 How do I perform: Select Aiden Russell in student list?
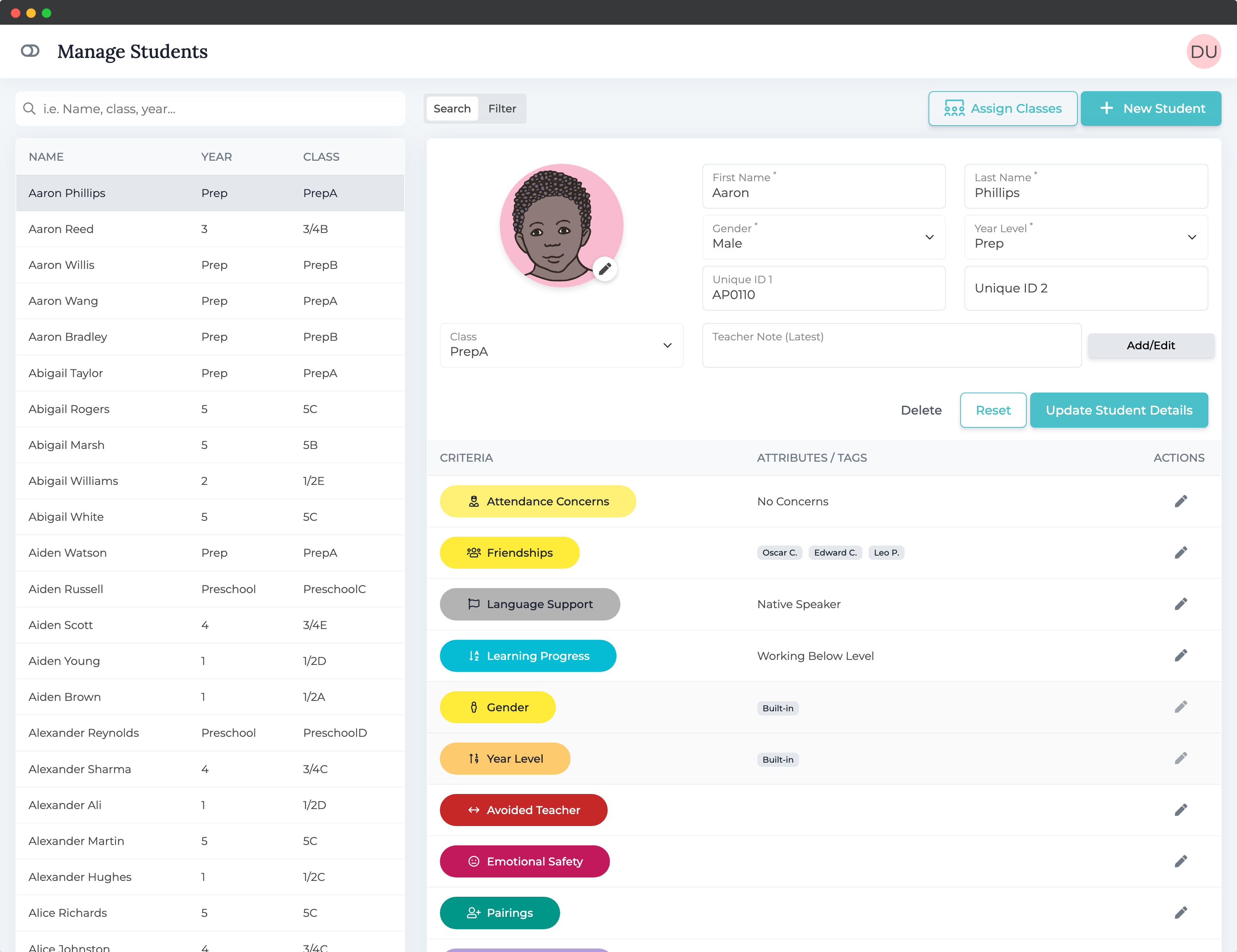tap(66, 589)
